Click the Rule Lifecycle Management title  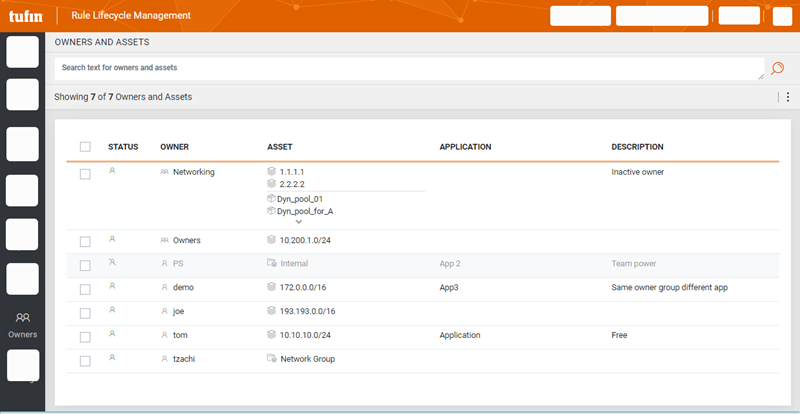pos(131,16)
